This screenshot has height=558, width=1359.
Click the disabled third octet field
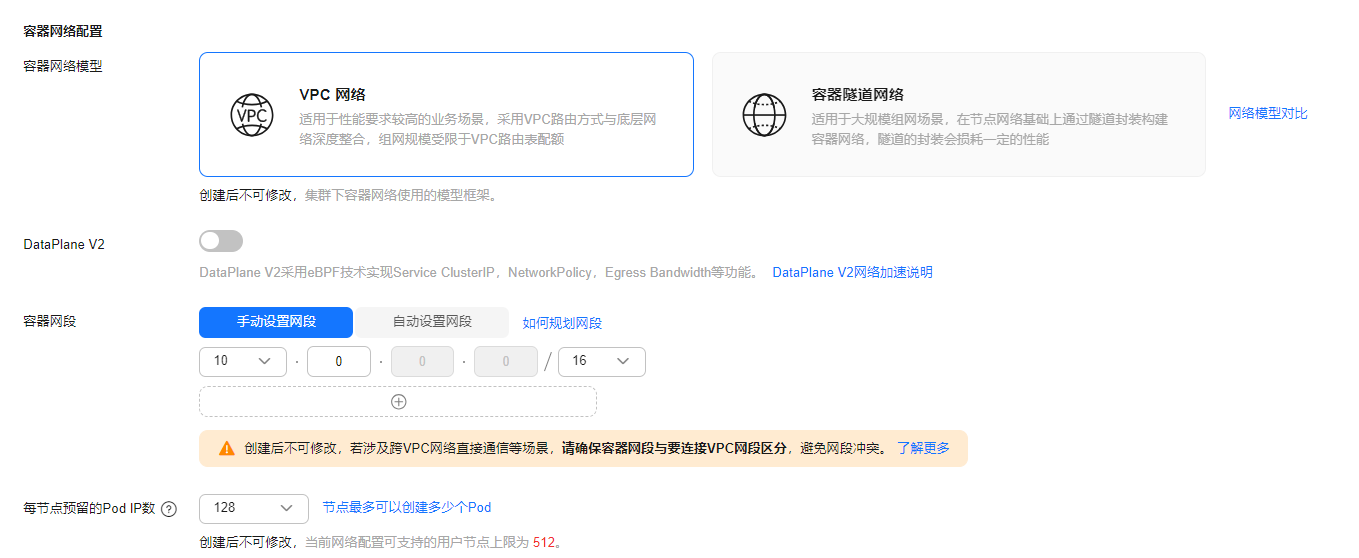pyautogui.click(x=422, y=362)
